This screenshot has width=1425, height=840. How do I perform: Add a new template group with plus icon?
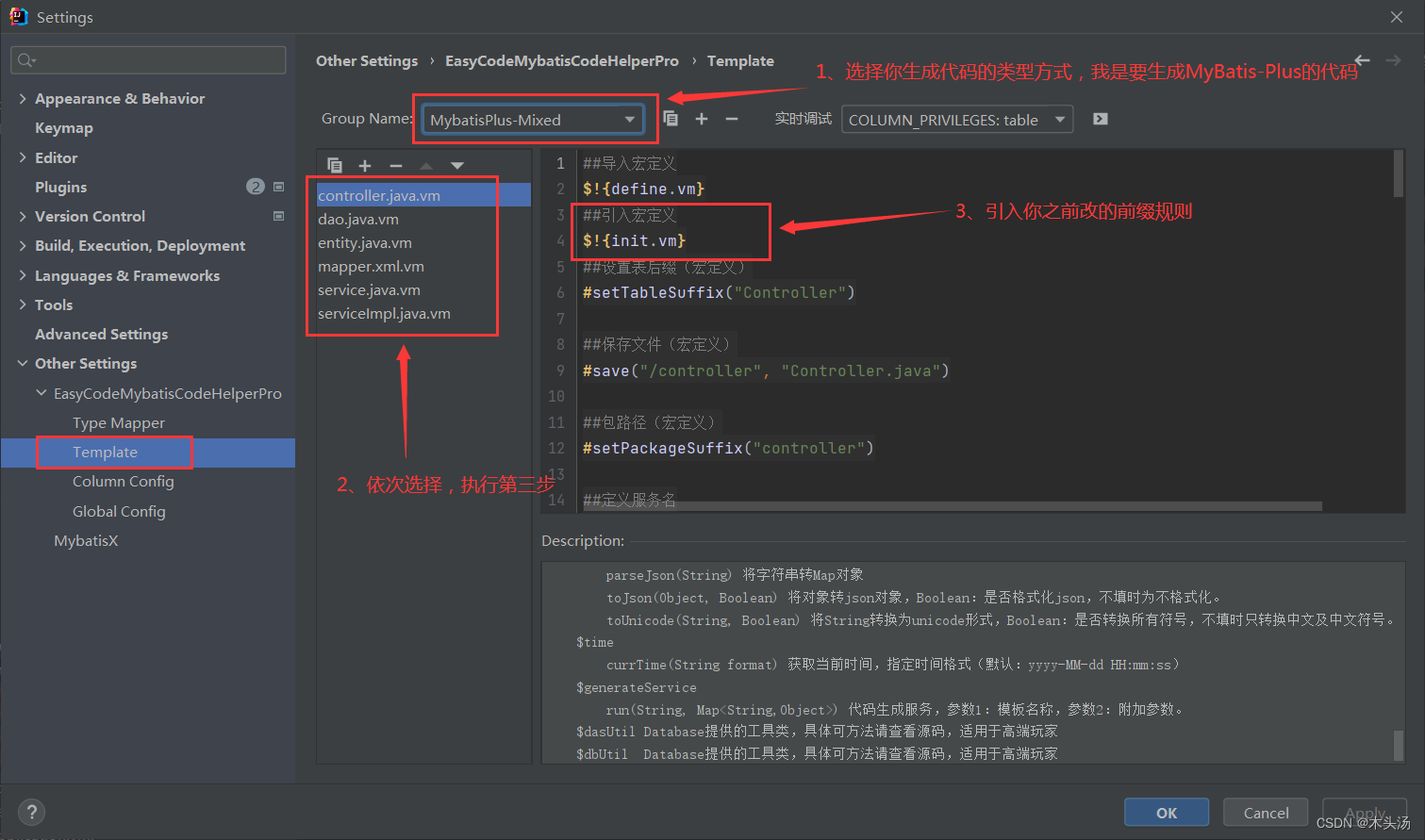700,118
